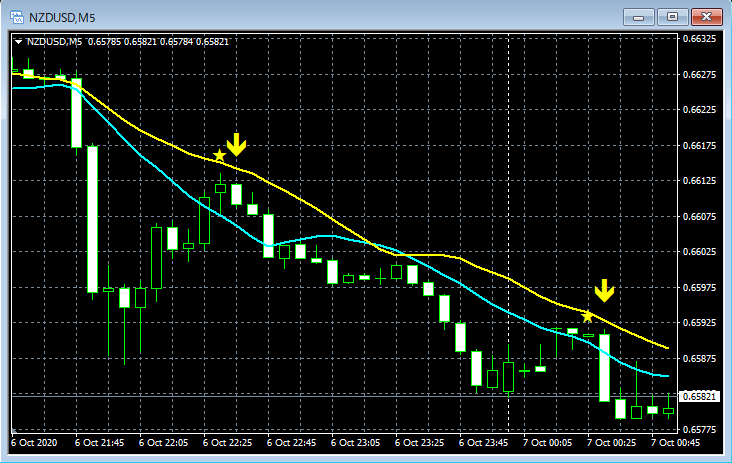
Task: Select the large bearish candle near 00:25
Action: coord(605,368)
